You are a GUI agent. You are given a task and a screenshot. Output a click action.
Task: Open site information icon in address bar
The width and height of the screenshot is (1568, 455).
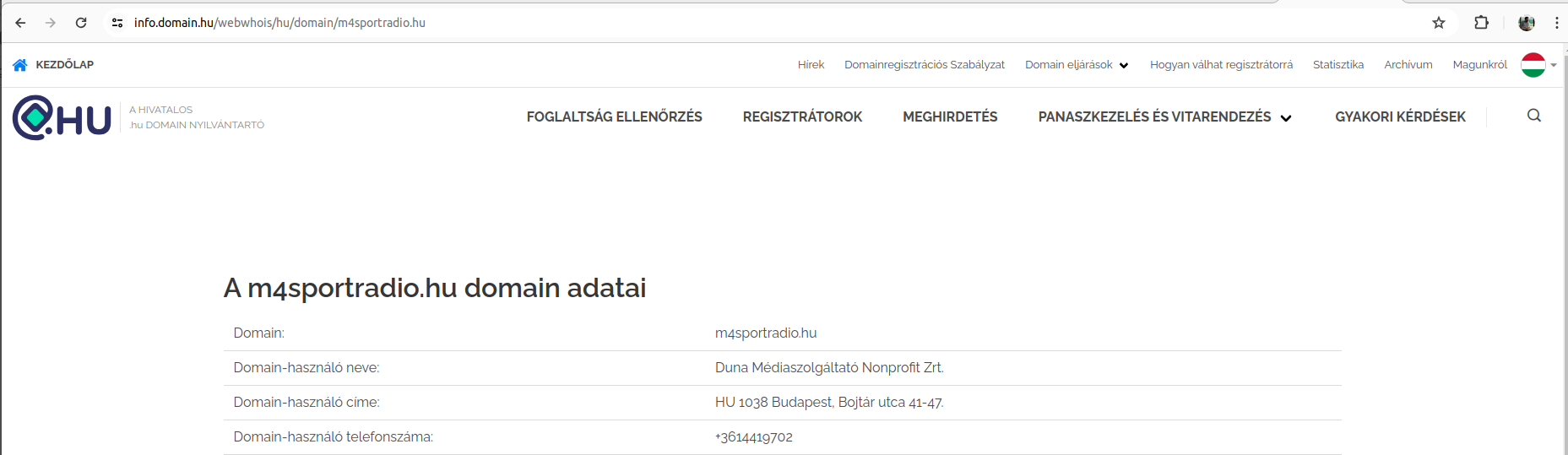pyautogui.click(x=117, y=23)
